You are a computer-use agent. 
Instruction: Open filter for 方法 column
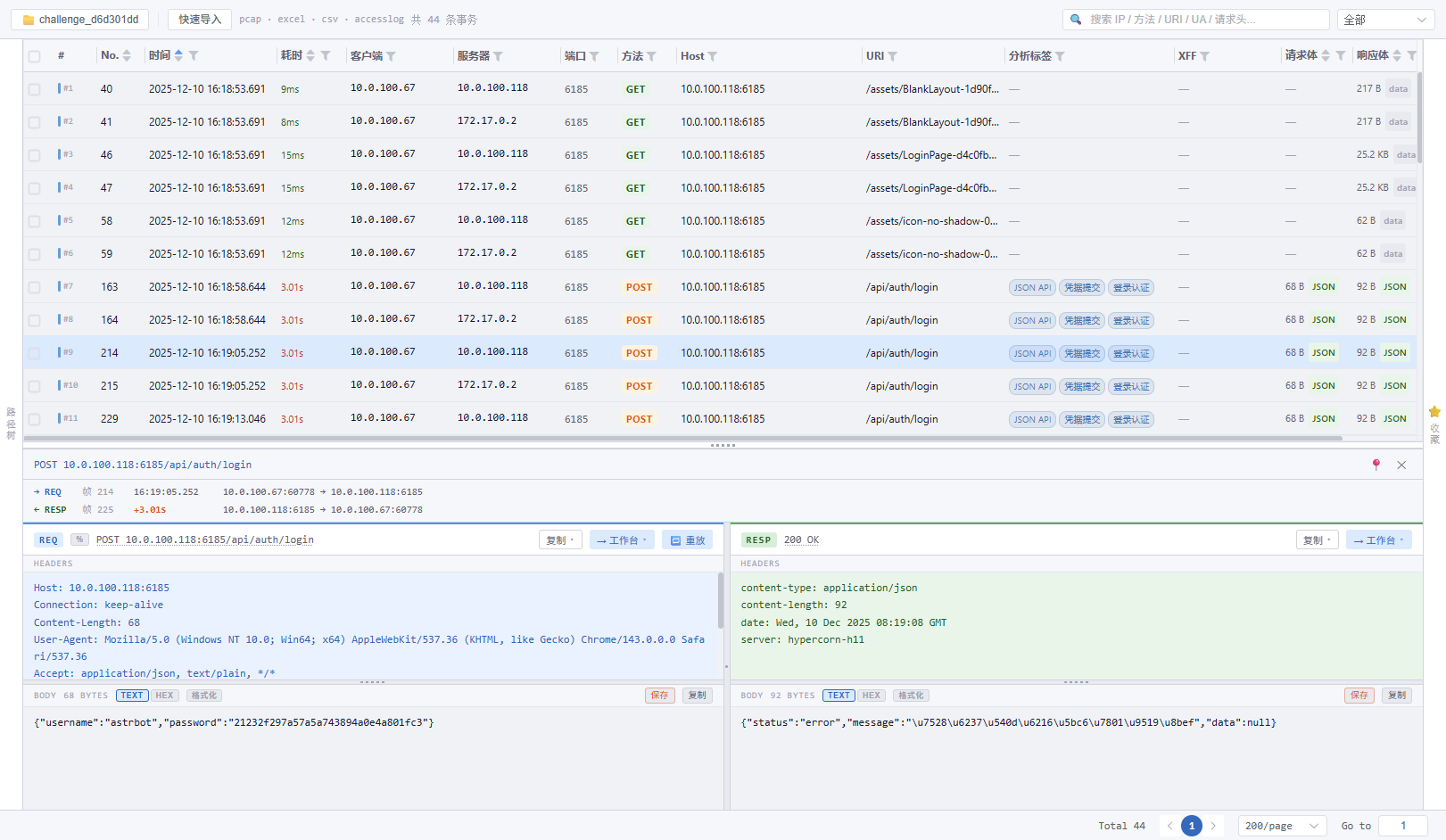[651, 56]
